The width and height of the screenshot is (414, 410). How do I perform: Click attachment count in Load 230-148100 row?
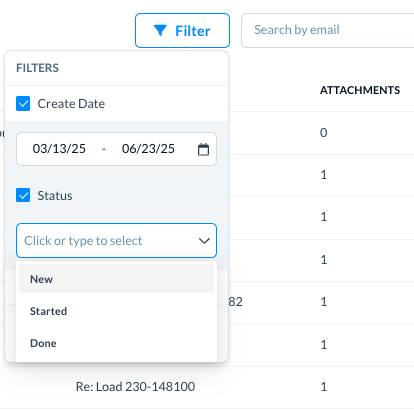pos(324,387)
